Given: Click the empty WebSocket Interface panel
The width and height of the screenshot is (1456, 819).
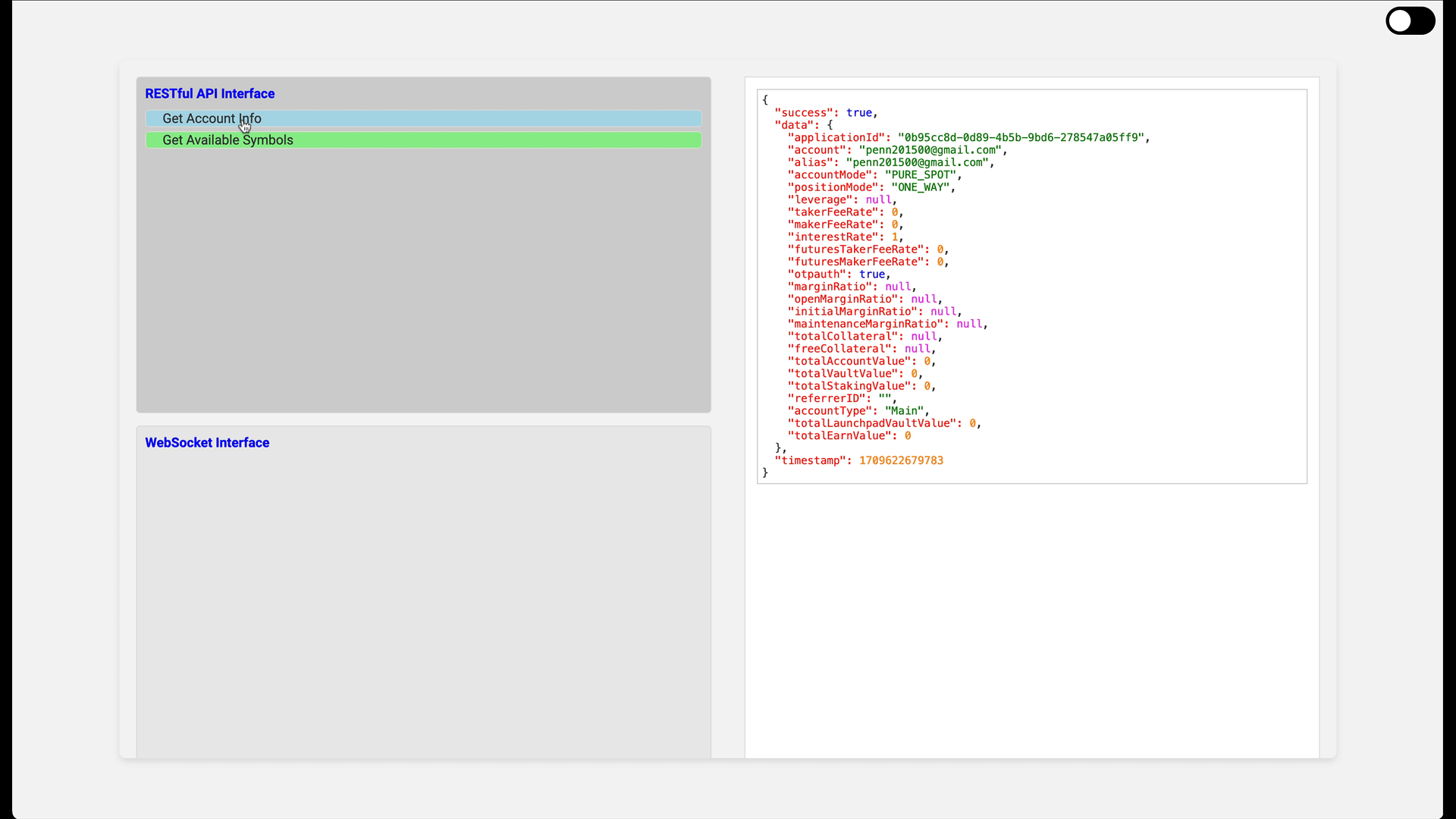Looking at the screenshot, I should click(423, 599).
